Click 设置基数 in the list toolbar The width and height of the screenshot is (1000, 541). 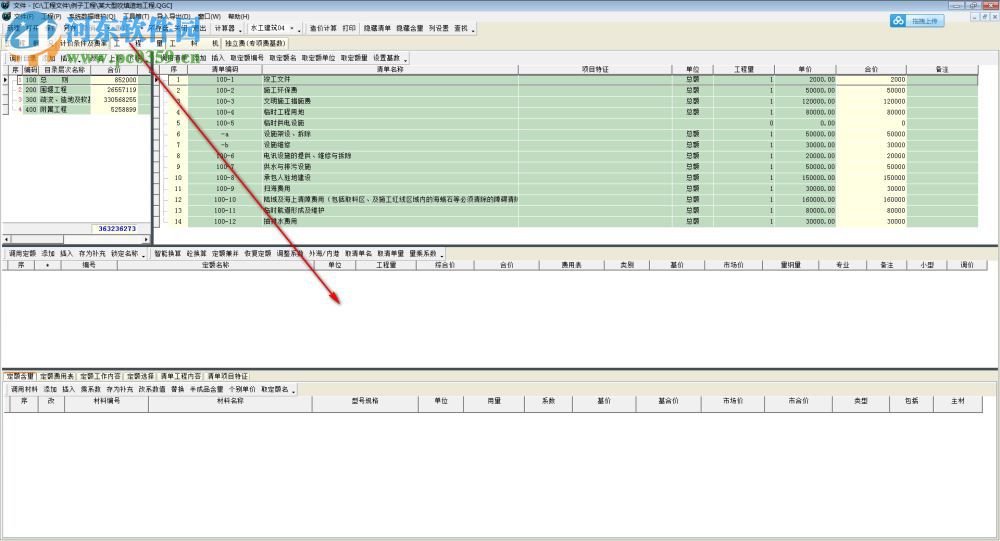pos(386,58)
